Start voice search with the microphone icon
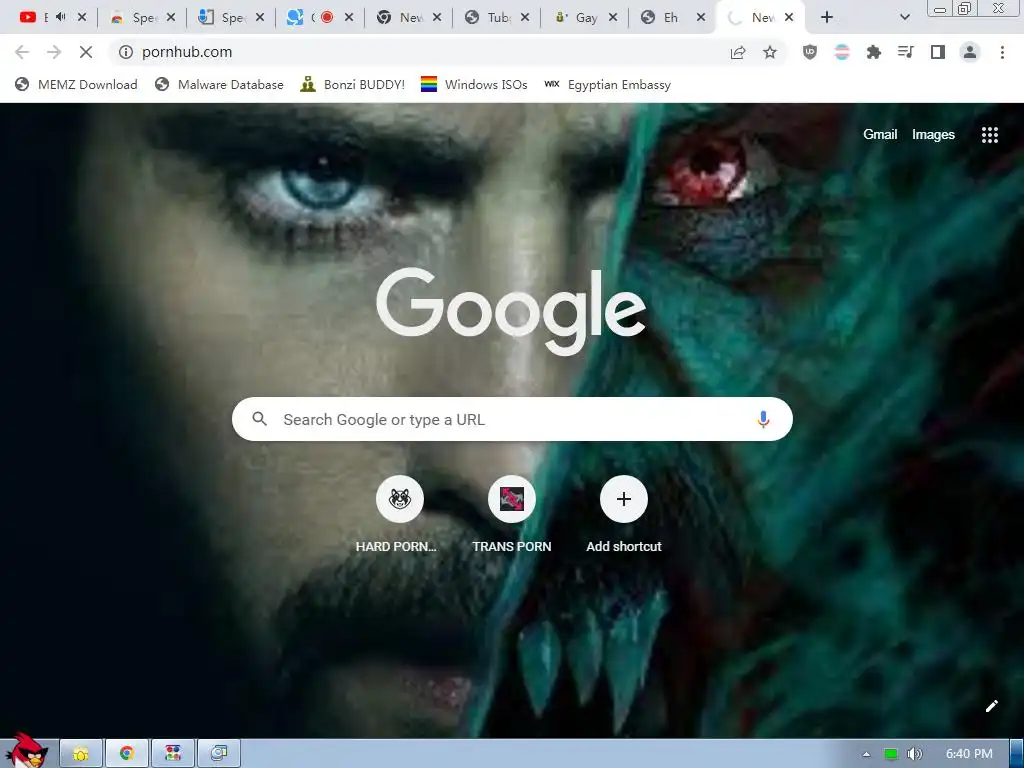 click(763, 419)
